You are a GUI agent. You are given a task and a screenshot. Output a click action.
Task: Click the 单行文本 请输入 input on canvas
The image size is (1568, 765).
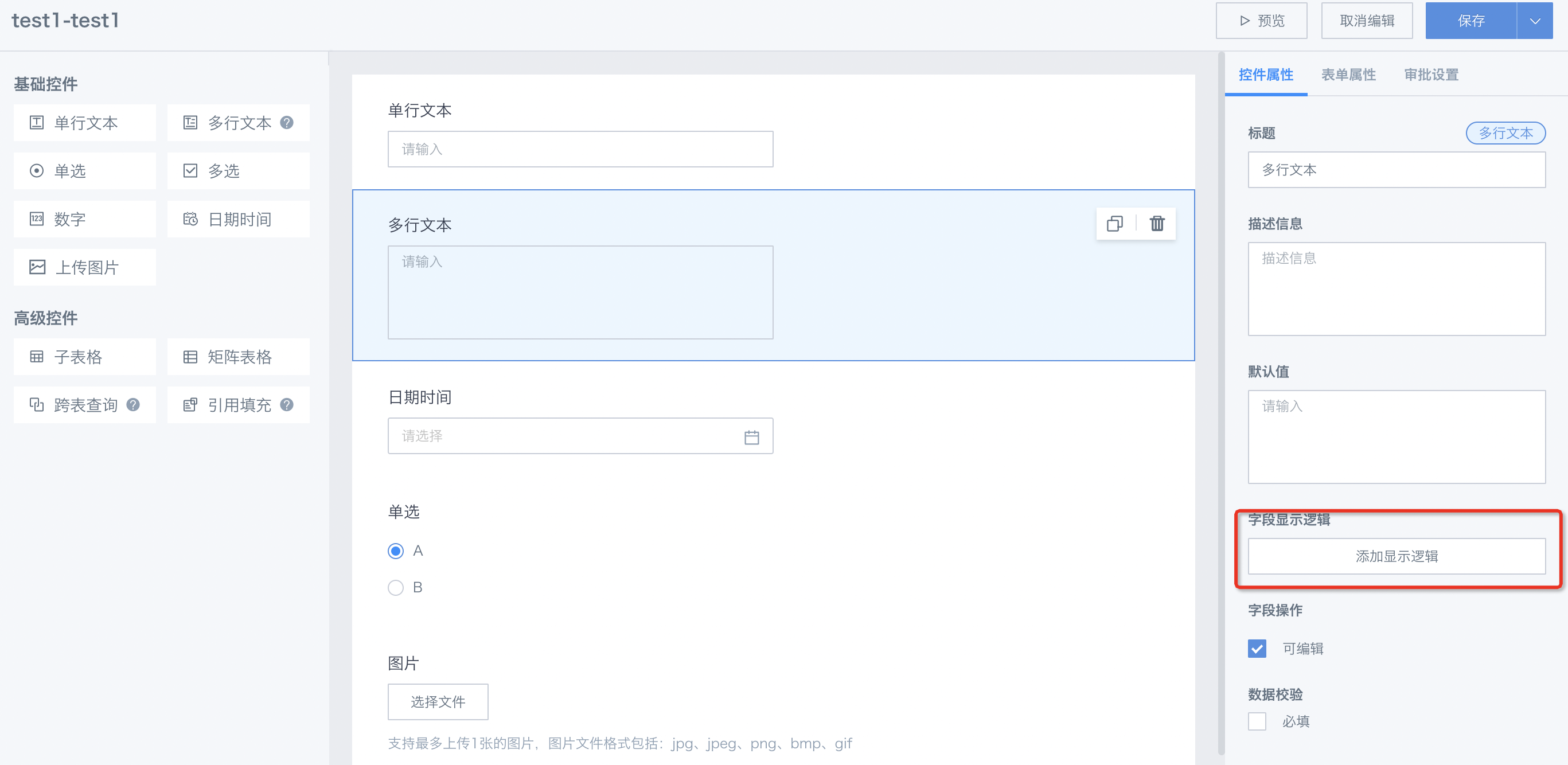(x=580, y=149)
